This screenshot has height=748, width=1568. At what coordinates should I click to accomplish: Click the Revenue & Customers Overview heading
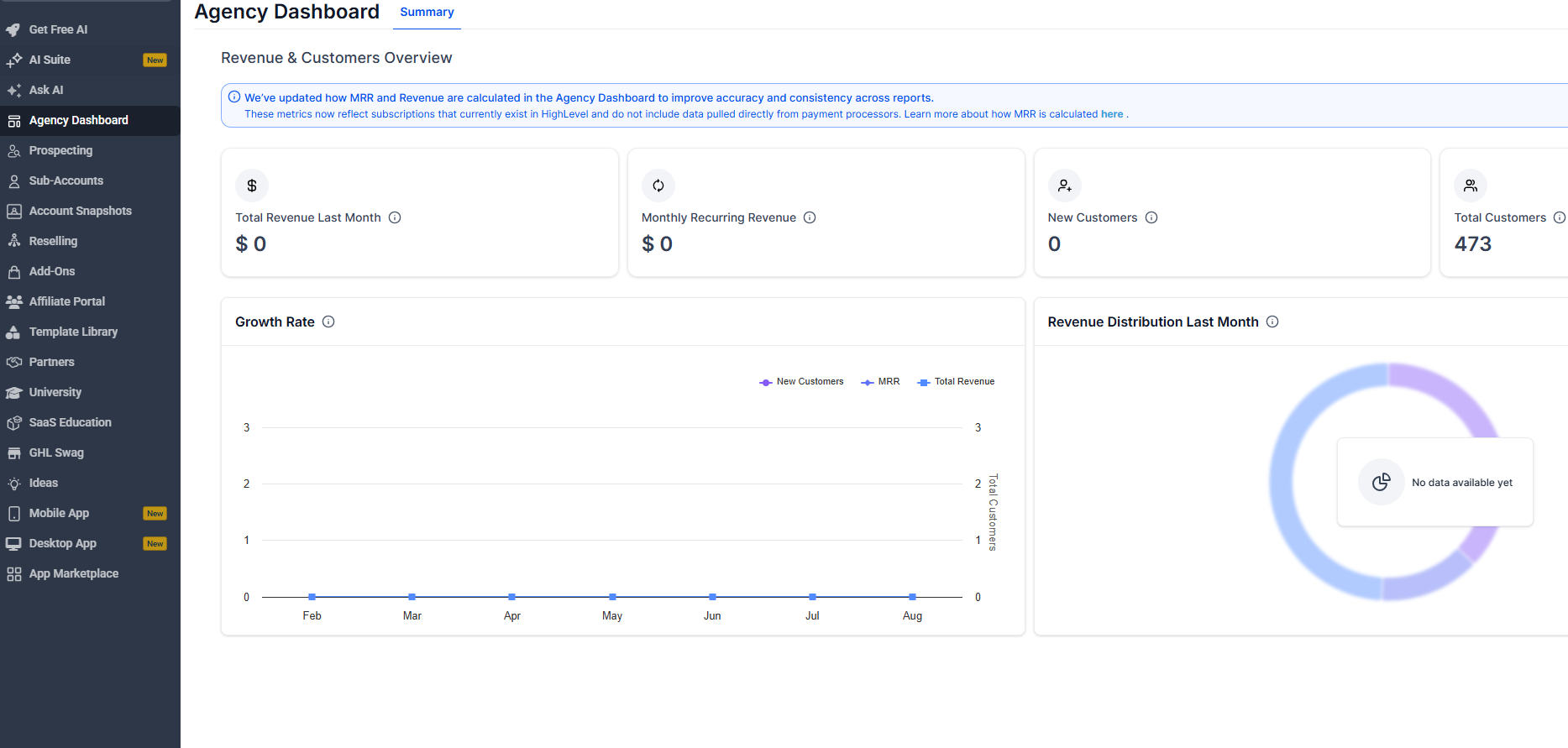[x=337, y=58]
